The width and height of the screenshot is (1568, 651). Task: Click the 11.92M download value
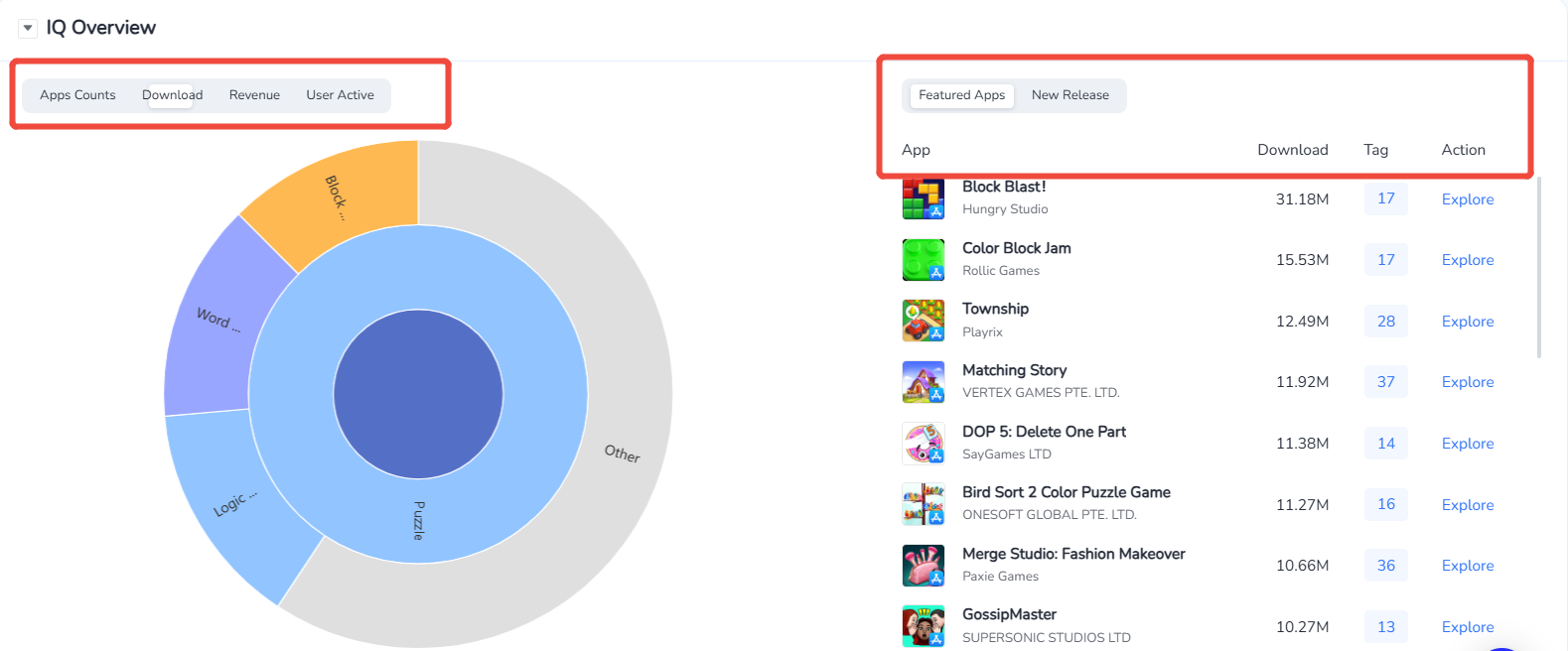tap(1302, 382)
